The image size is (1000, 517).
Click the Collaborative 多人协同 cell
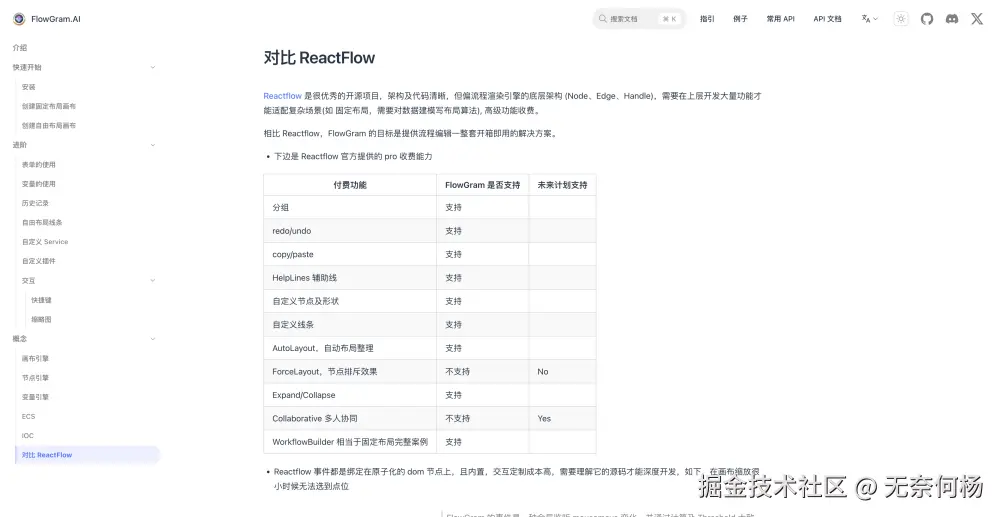350,419
